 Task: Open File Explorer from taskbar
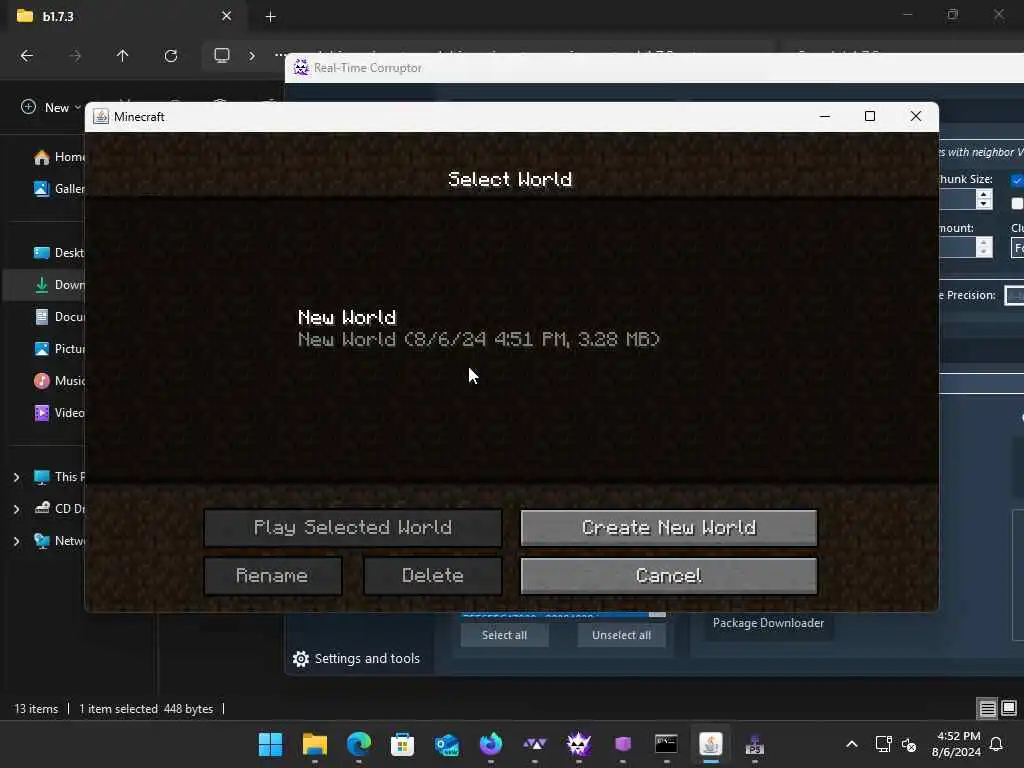click(x=315, y=744)
